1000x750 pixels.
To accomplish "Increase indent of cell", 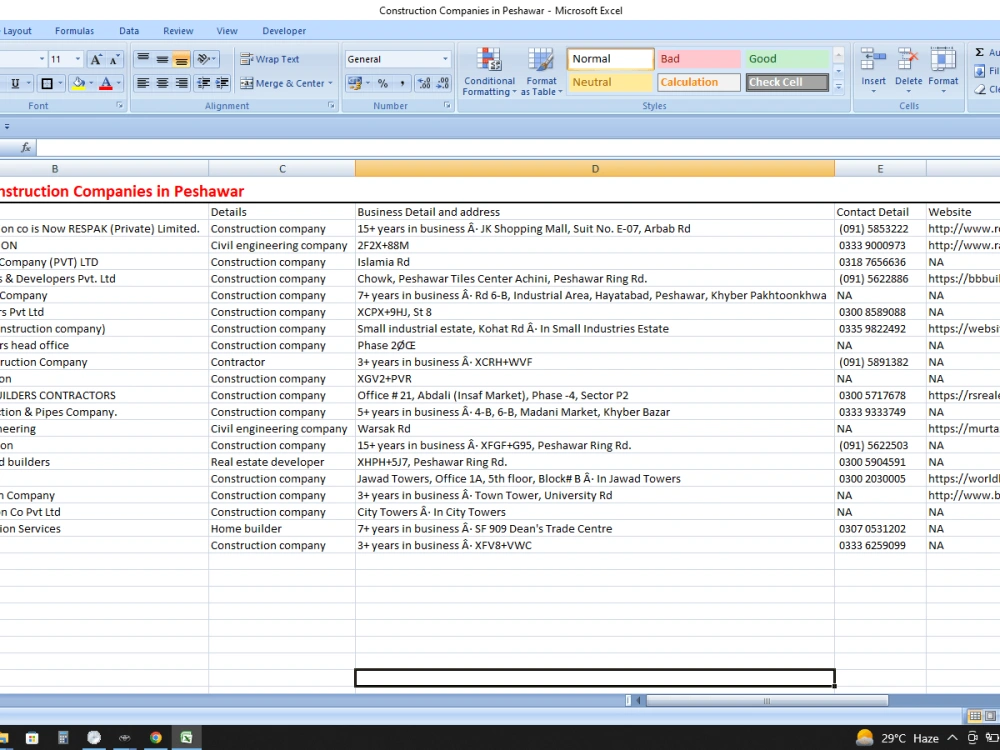I will [222, 83].
